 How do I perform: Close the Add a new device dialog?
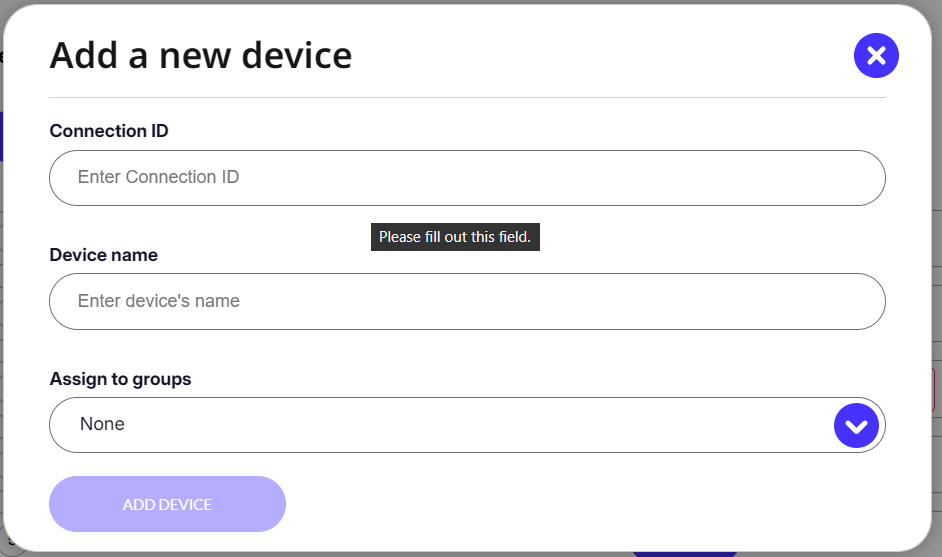[876, 56]
